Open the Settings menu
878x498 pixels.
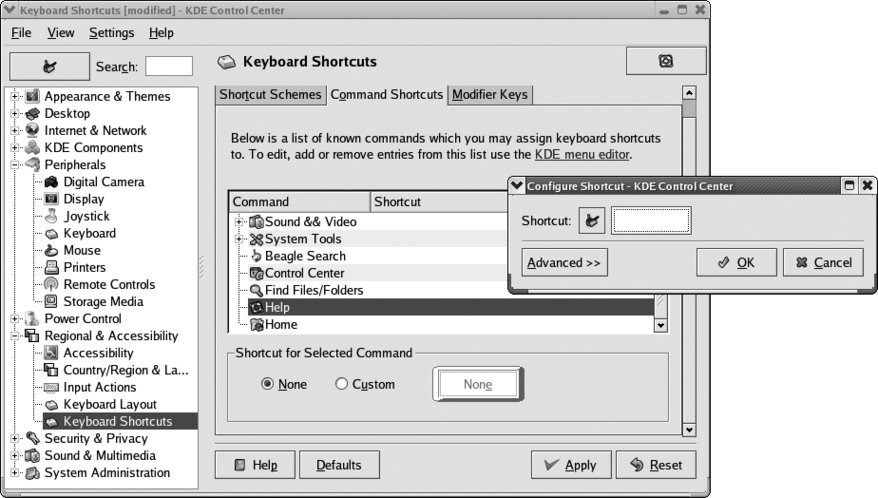tap(111, 32)
